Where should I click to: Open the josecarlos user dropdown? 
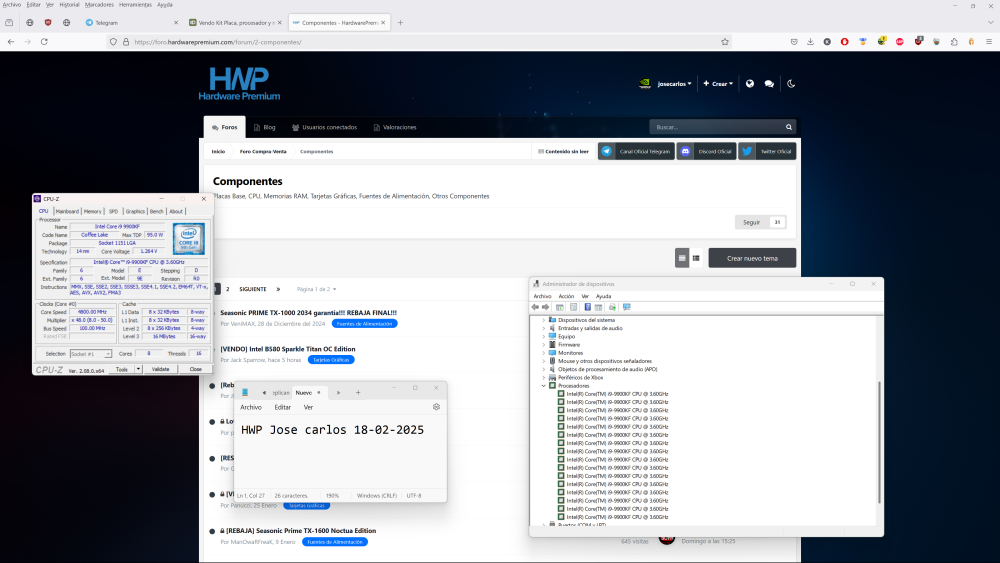point(674,84)
